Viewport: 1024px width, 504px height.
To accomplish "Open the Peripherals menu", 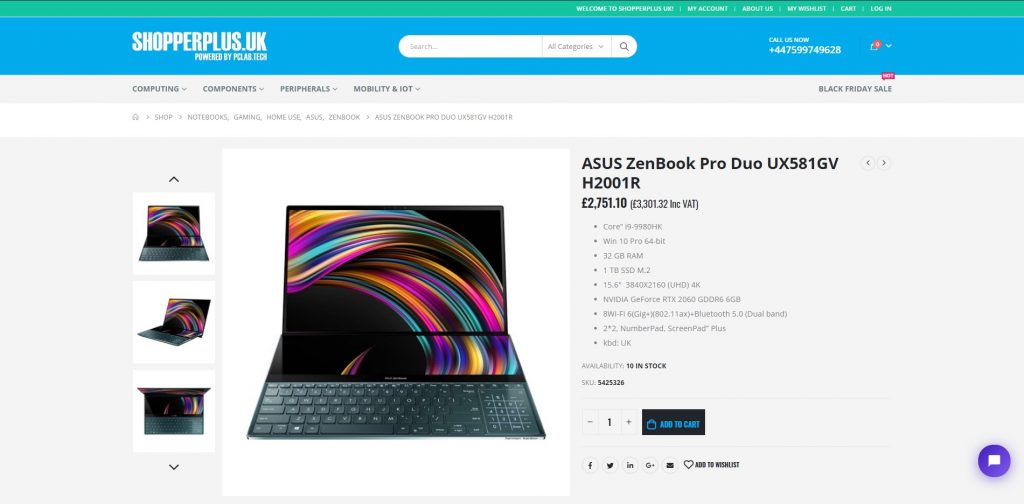I will coord(309,89).
